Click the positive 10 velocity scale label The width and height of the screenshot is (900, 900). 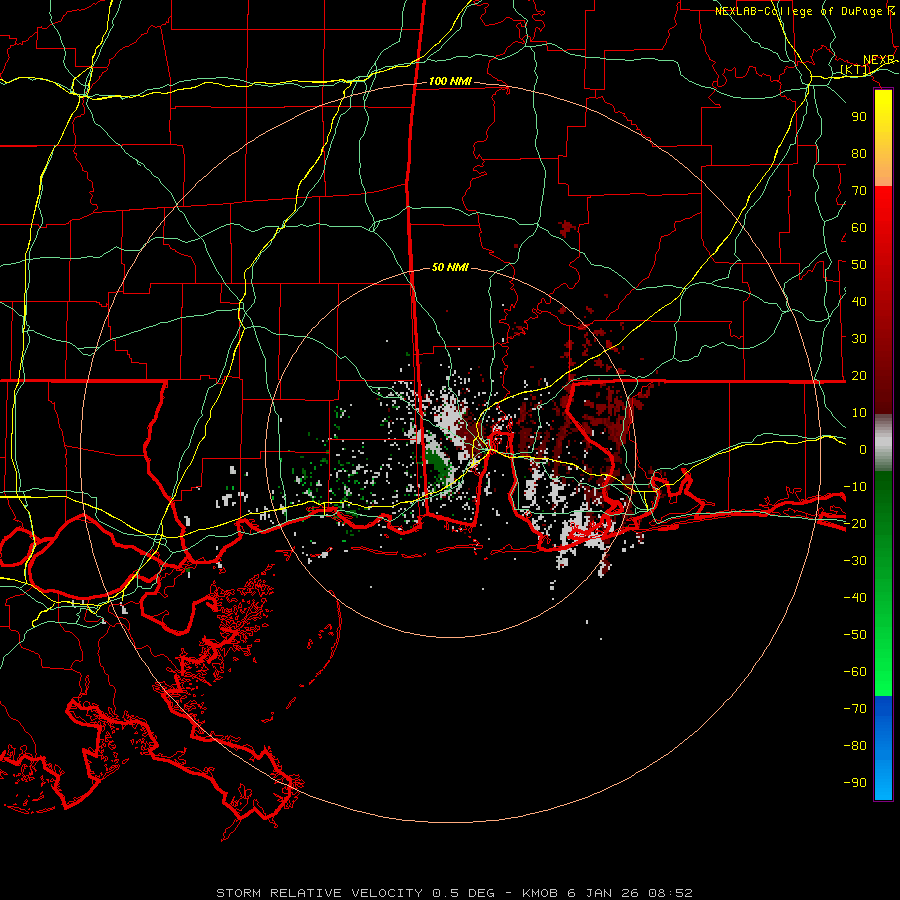point(859,413)
